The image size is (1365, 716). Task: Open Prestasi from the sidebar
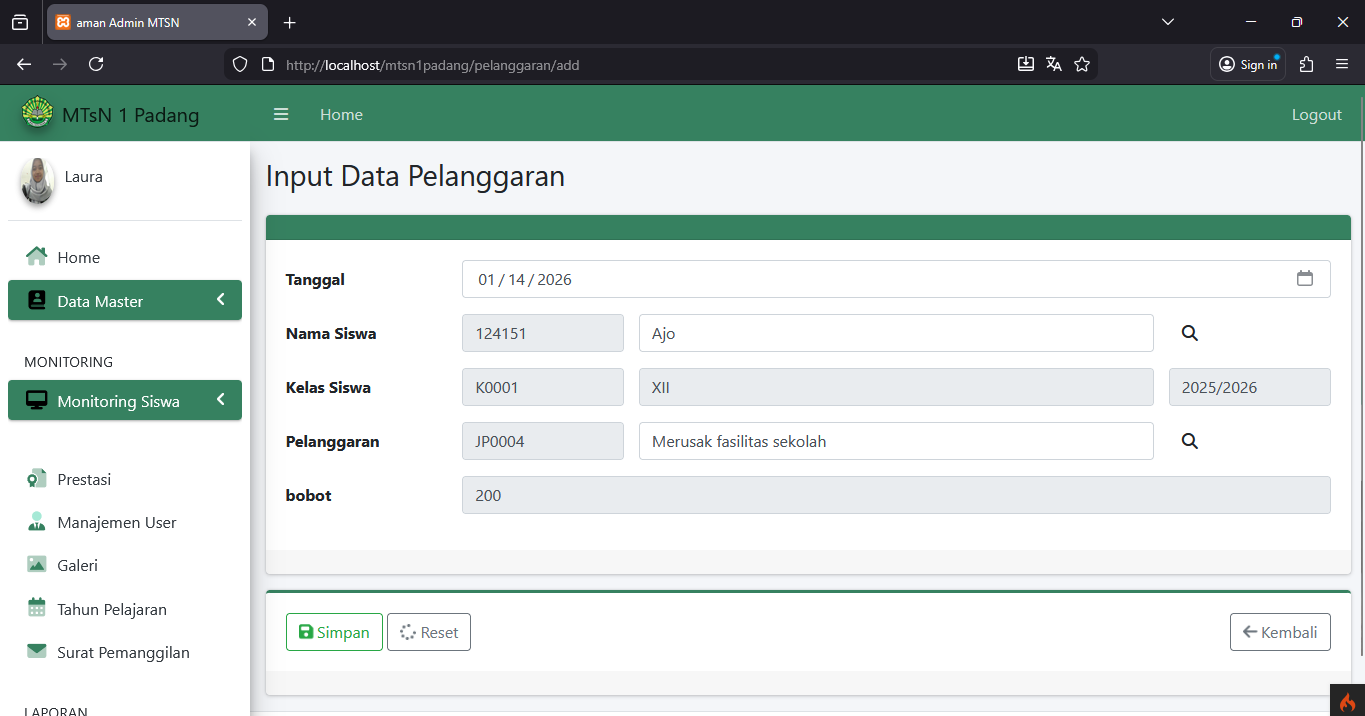click(84, 479)
